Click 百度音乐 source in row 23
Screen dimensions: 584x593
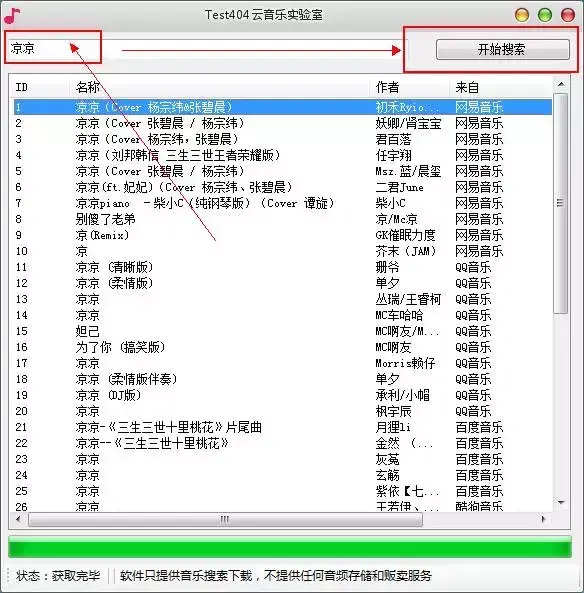coord(479,459)
